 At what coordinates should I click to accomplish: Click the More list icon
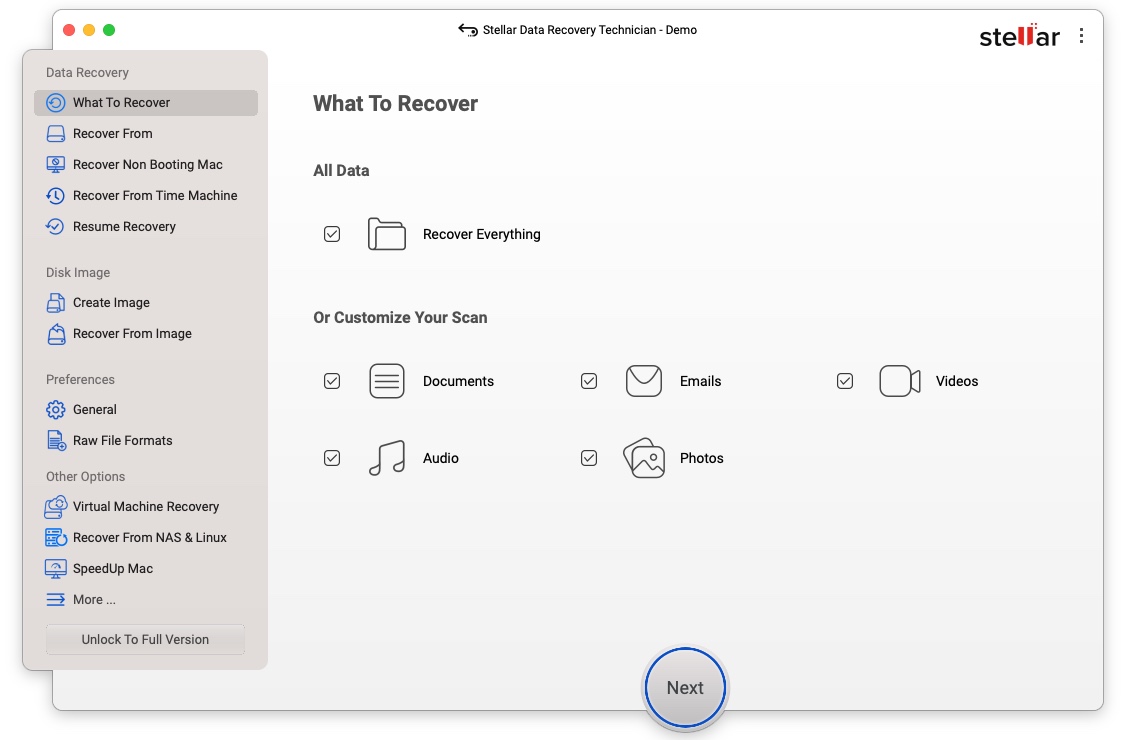click(x=55, y=599)
